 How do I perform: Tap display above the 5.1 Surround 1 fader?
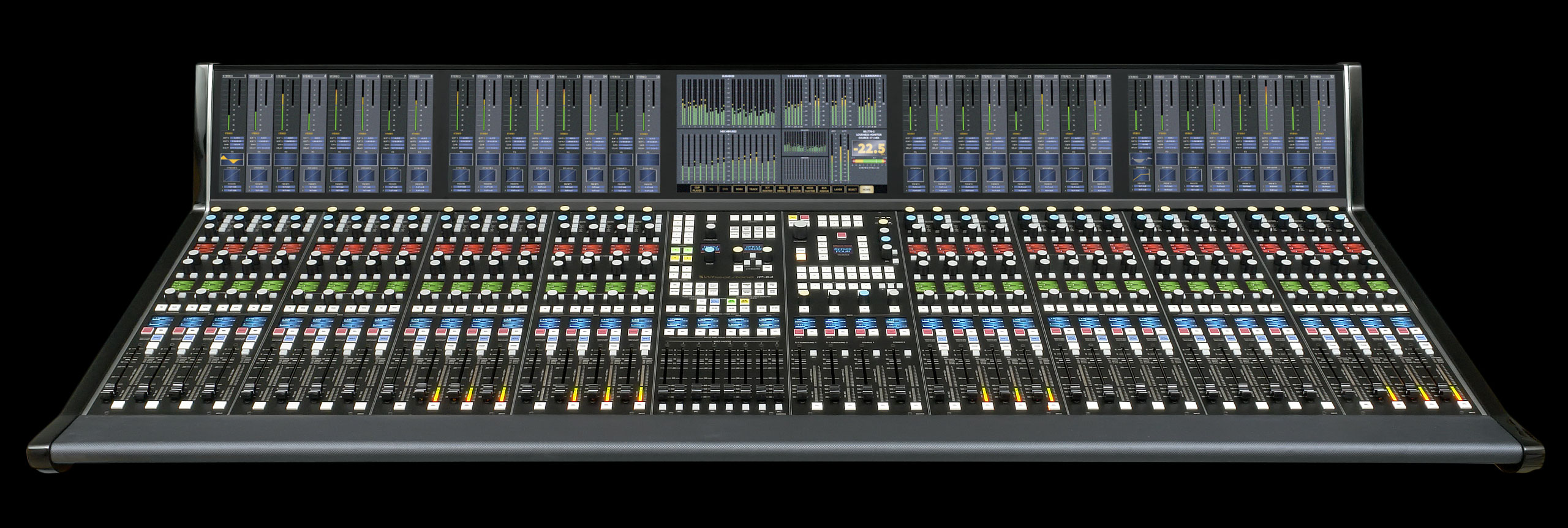pyautogui.click(x=805, y=323)
